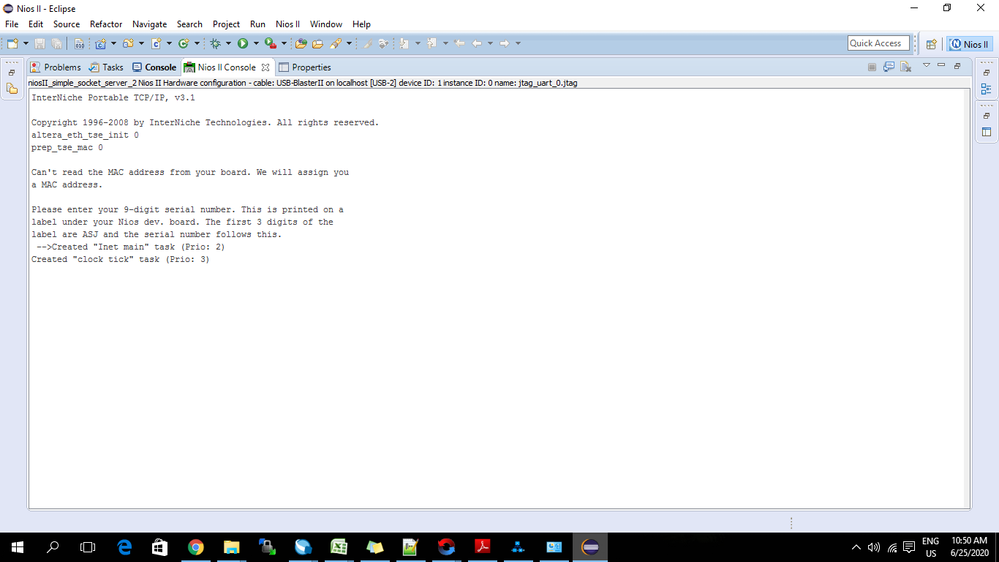Open File Explorer from taskbar
The image size is (999, 562).
click(231, 547)
